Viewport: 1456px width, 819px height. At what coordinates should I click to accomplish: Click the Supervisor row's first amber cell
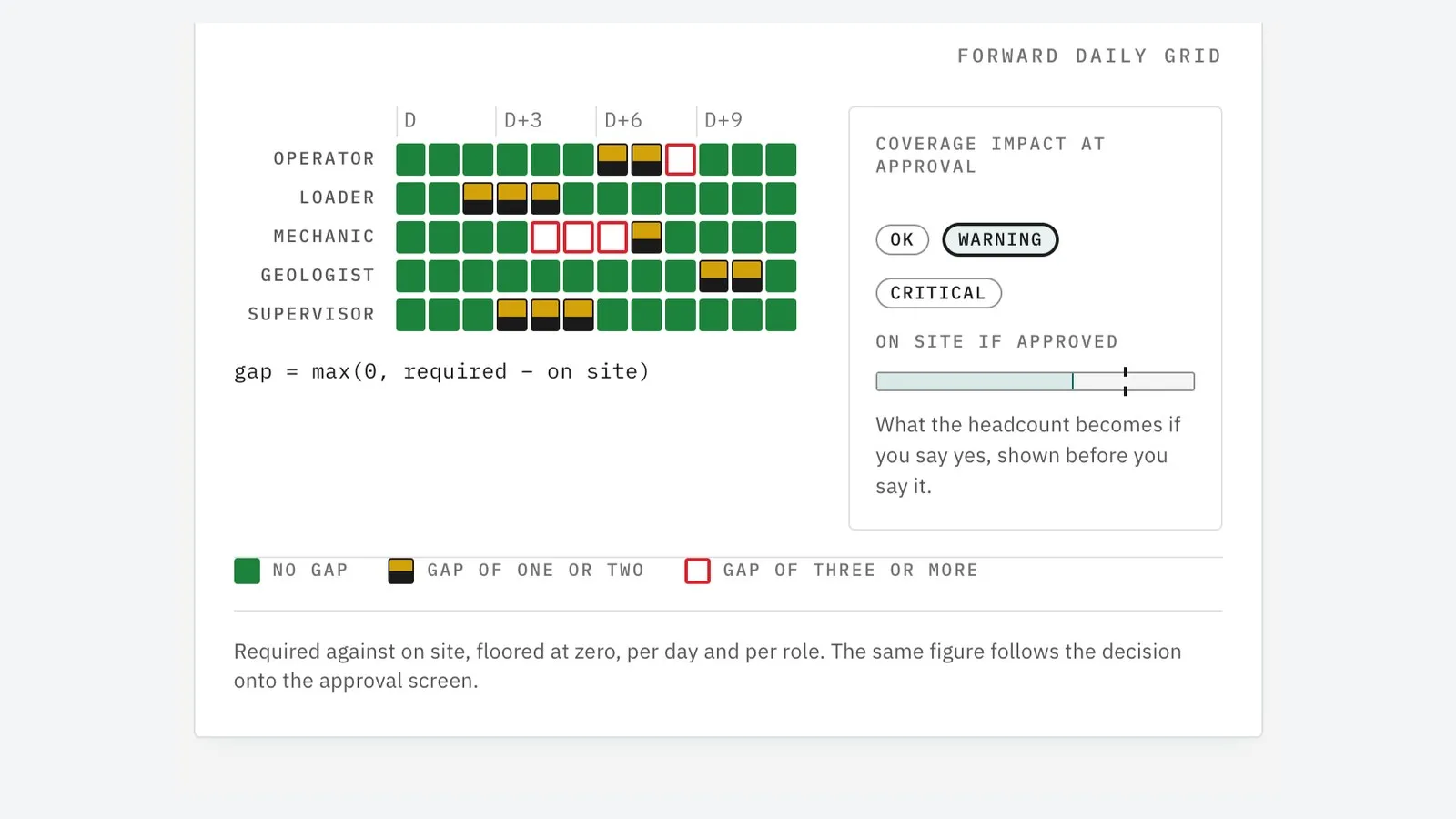511,315
